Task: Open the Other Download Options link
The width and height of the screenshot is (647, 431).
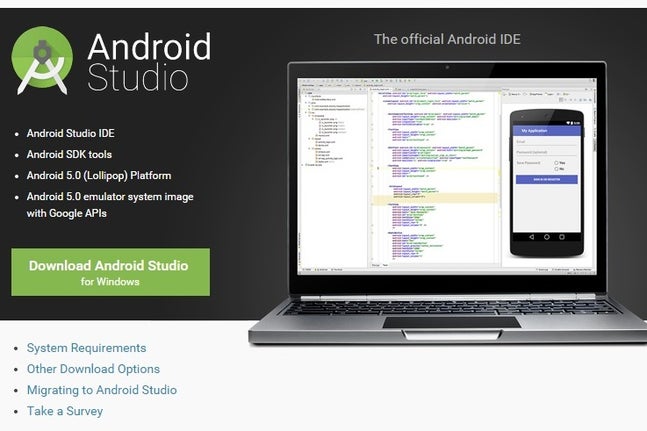Action: pyautogui.click(x=93, y=369)
